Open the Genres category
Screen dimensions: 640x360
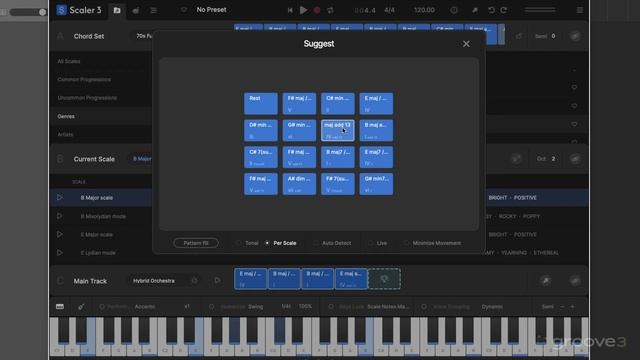coord(66,116)
